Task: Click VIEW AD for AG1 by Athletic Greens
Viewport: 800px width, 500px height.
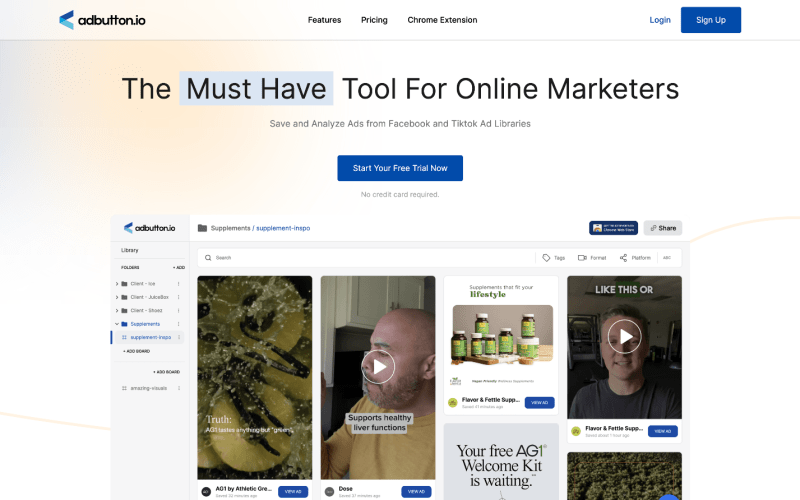Action: (293, 492)
